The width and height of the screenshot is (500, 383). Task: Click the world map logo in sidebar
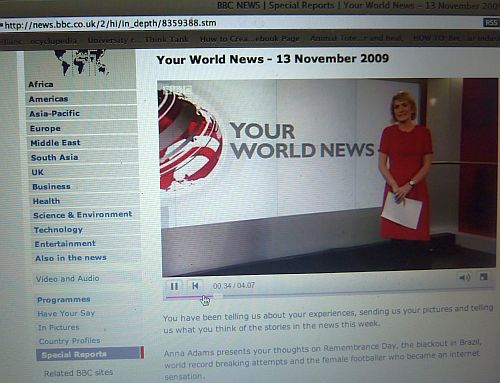tap(80, 62)
